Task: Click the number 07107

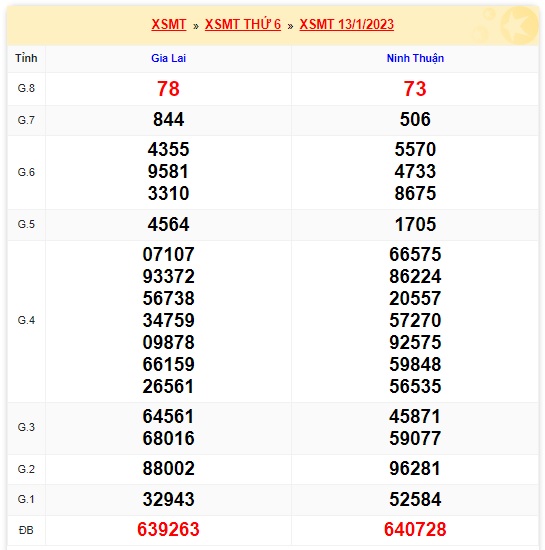Action: click(168, 255)
